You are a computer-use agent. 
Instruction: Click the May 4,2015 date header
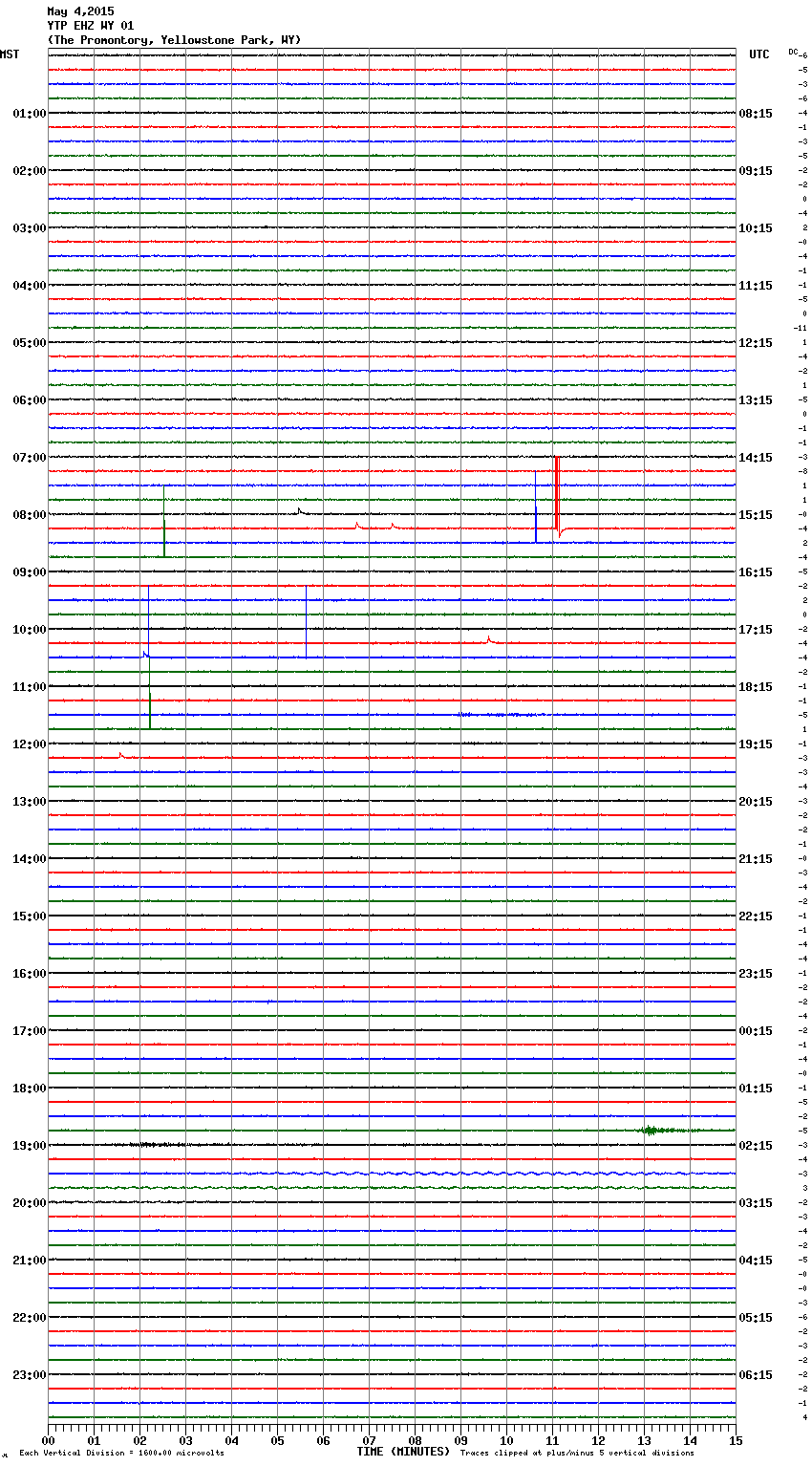tap(80, 11)
